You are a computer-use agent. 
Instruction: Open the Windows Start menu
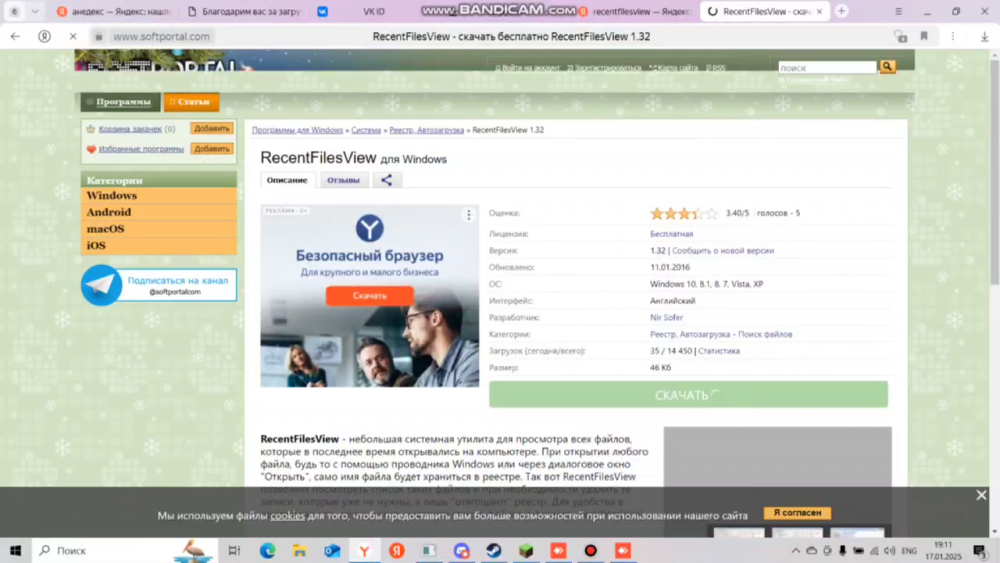click(15, 550)
